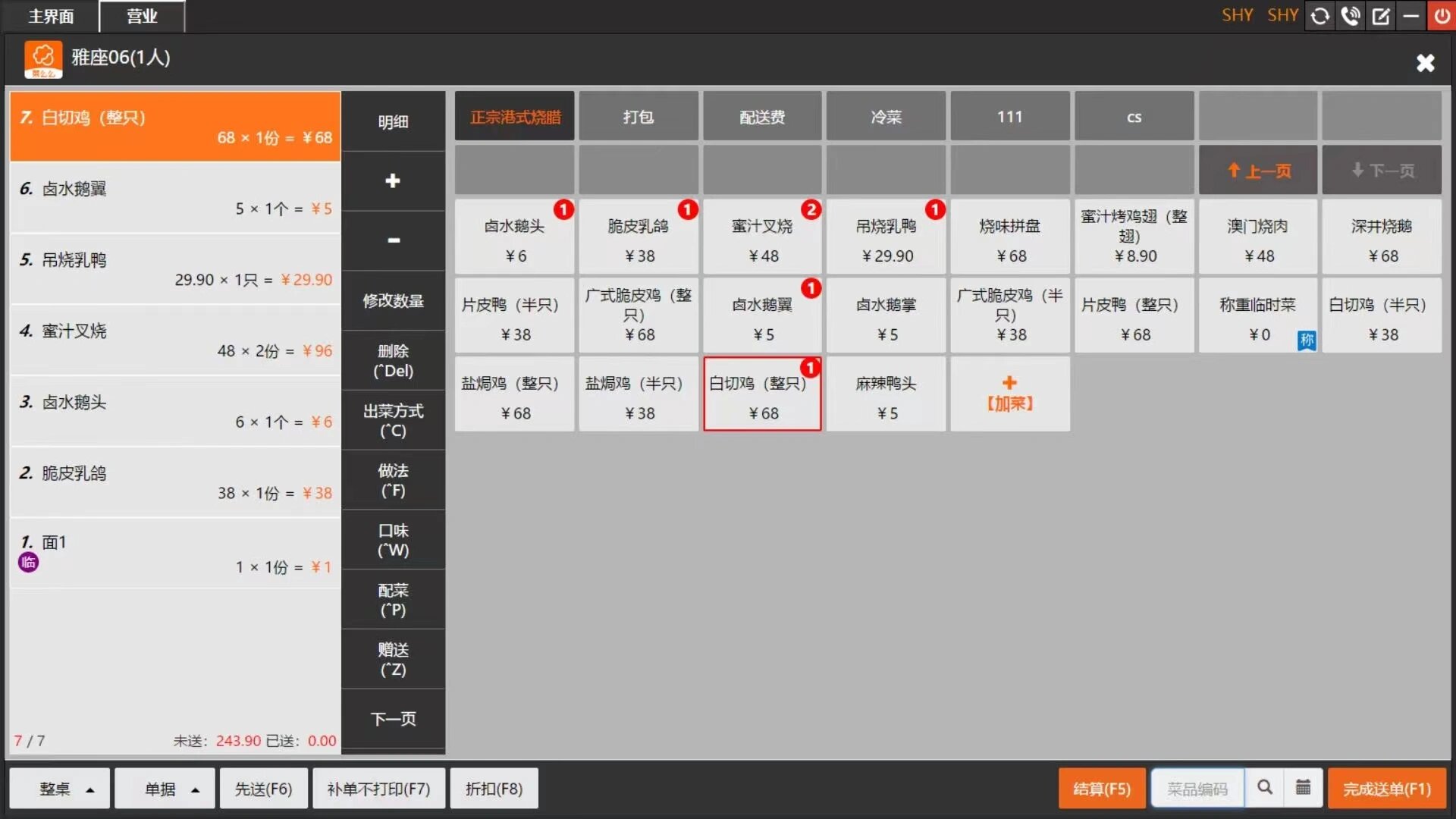Go to previous category page 上一页
Screen dimensions: 1456x819
1258,171
